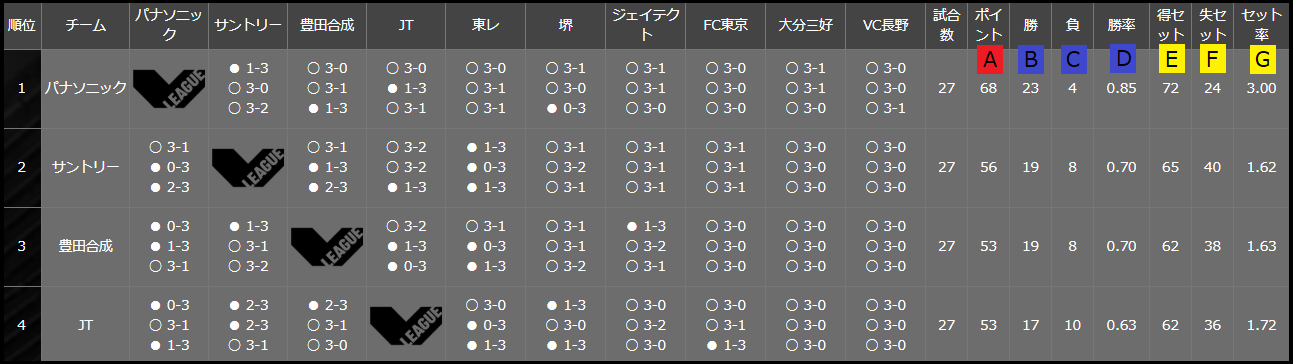Click the サントリー team name in rank 2 row
1293x364 pixels.
coord(86,167)
